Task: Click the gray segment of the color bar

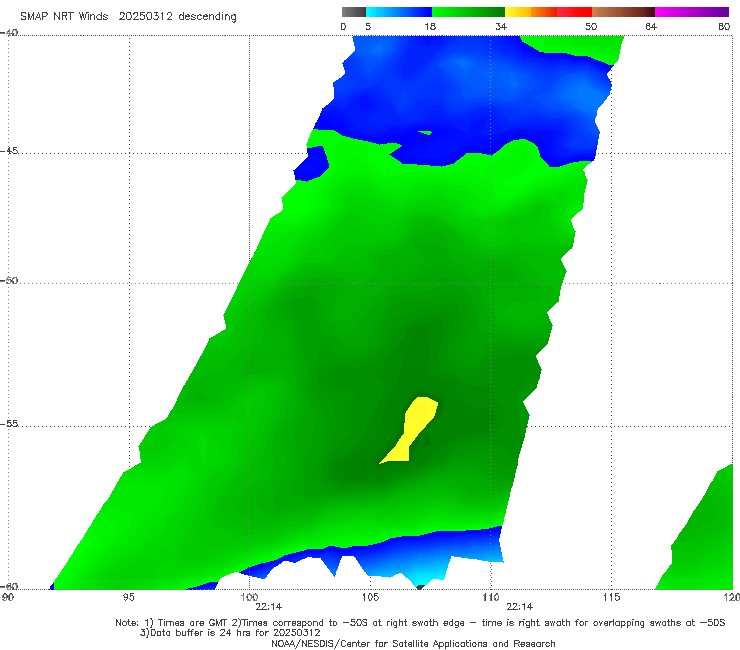Action: [x=353, y=12]
